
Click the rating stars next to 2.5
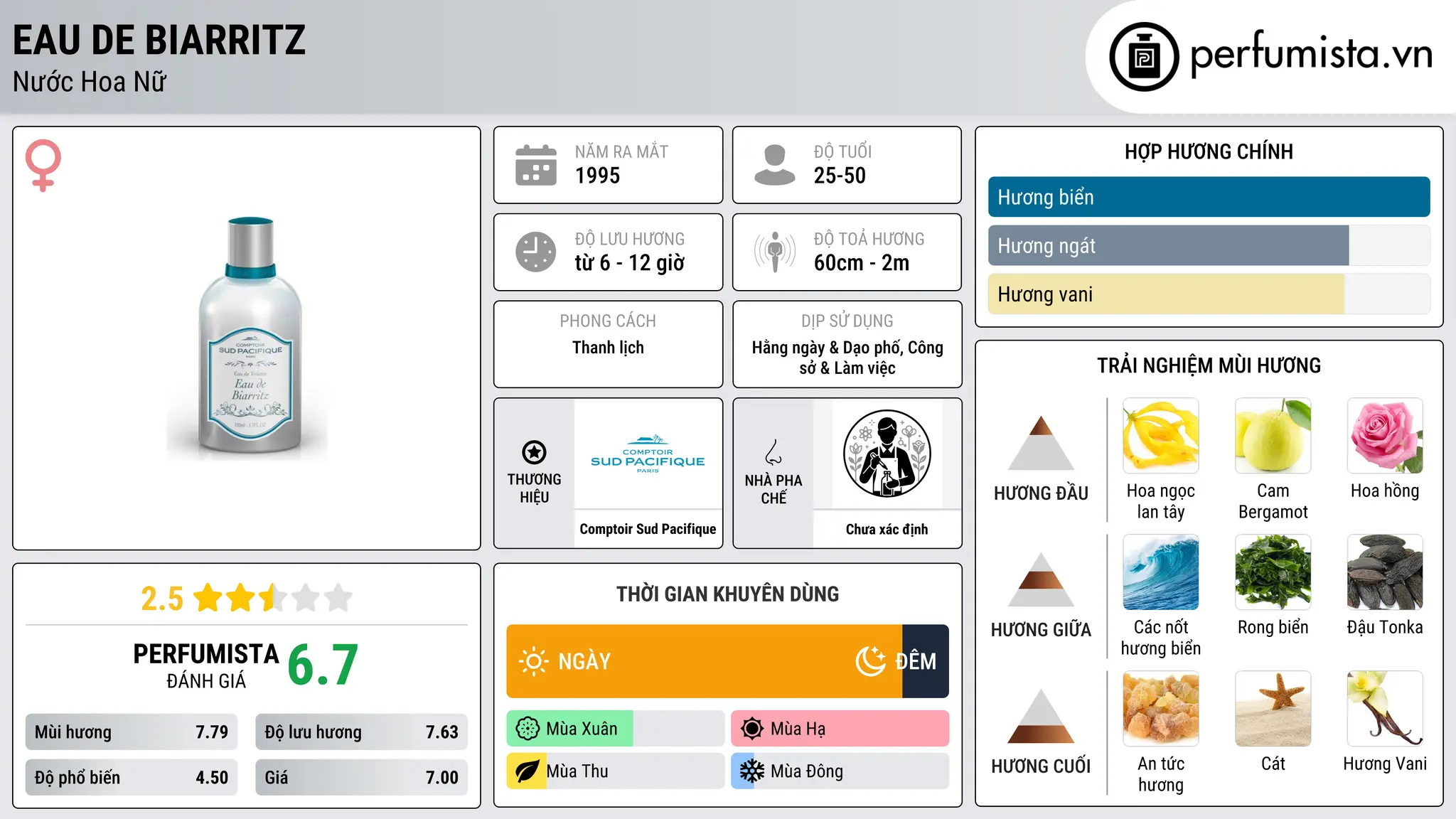[x=273, y=598]
